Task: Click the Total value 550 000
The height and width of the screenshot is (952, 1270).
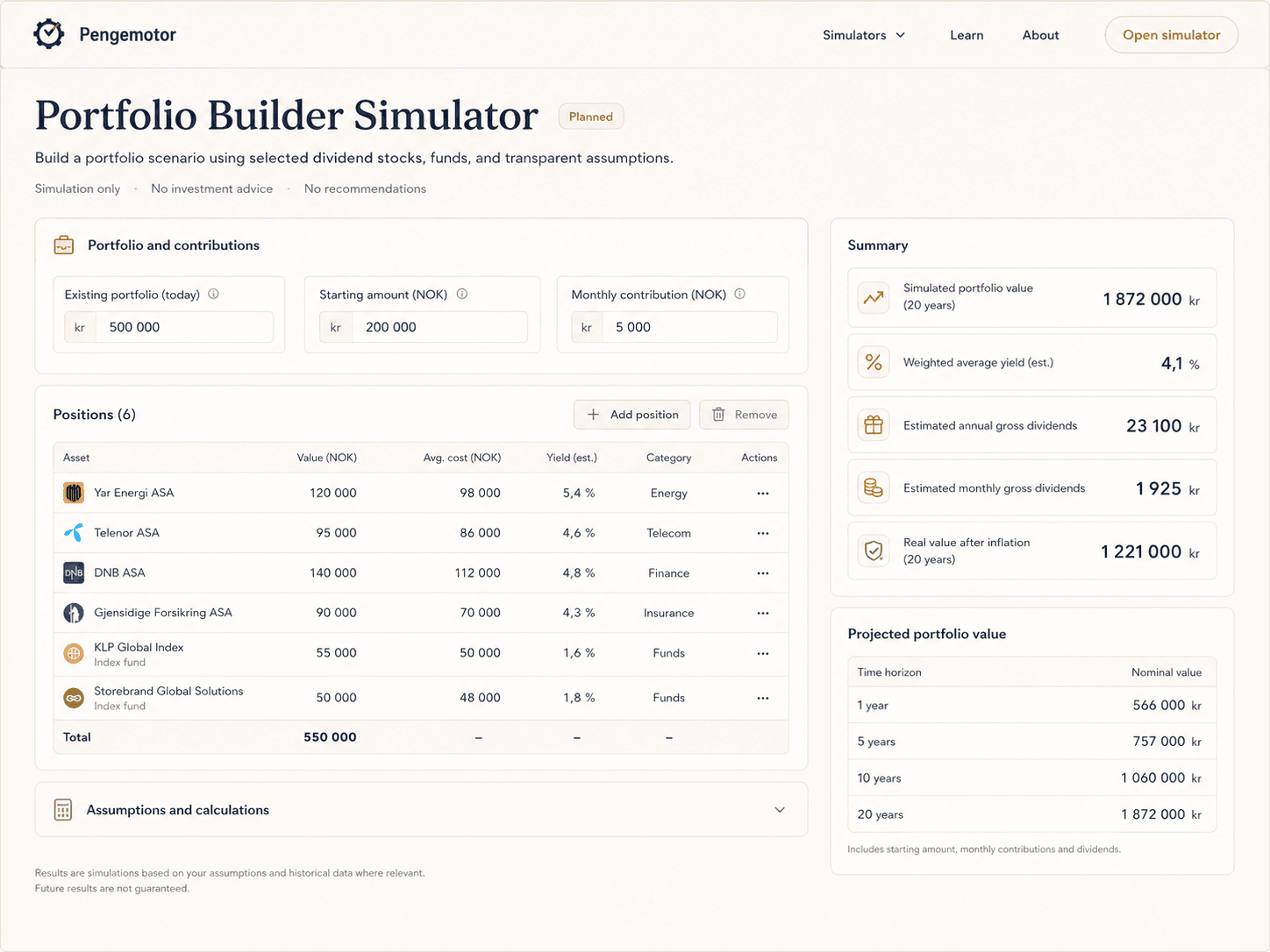Action: (x=330, y=737)
